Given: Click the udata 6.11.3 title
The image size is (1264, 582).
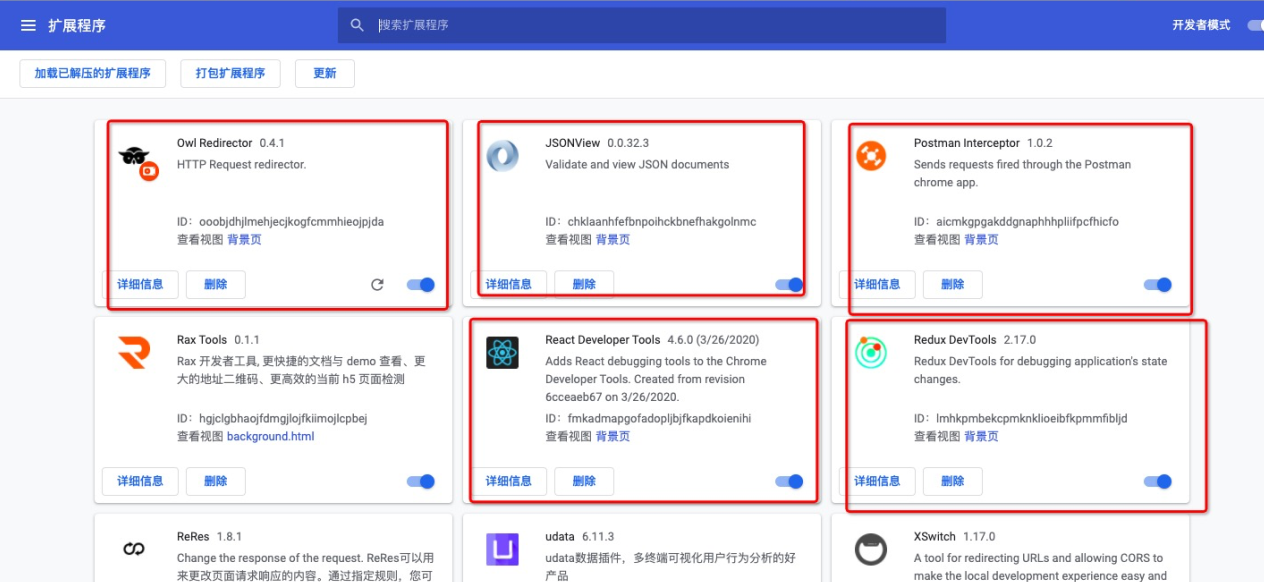Looking at the screenshot, I should 580,537.
